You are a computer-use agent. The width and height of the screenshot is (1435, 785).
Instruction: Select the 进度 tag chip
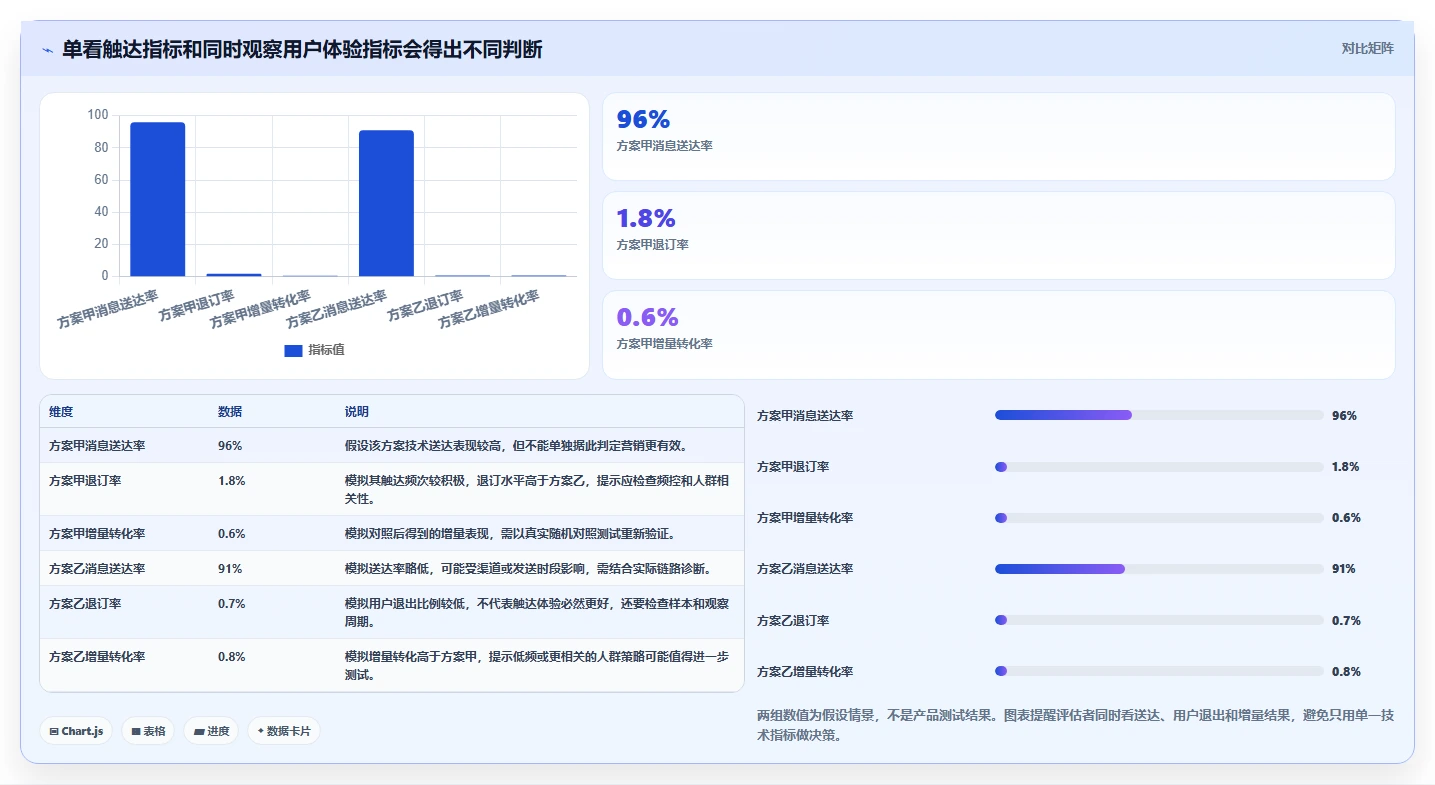[211, 731]
